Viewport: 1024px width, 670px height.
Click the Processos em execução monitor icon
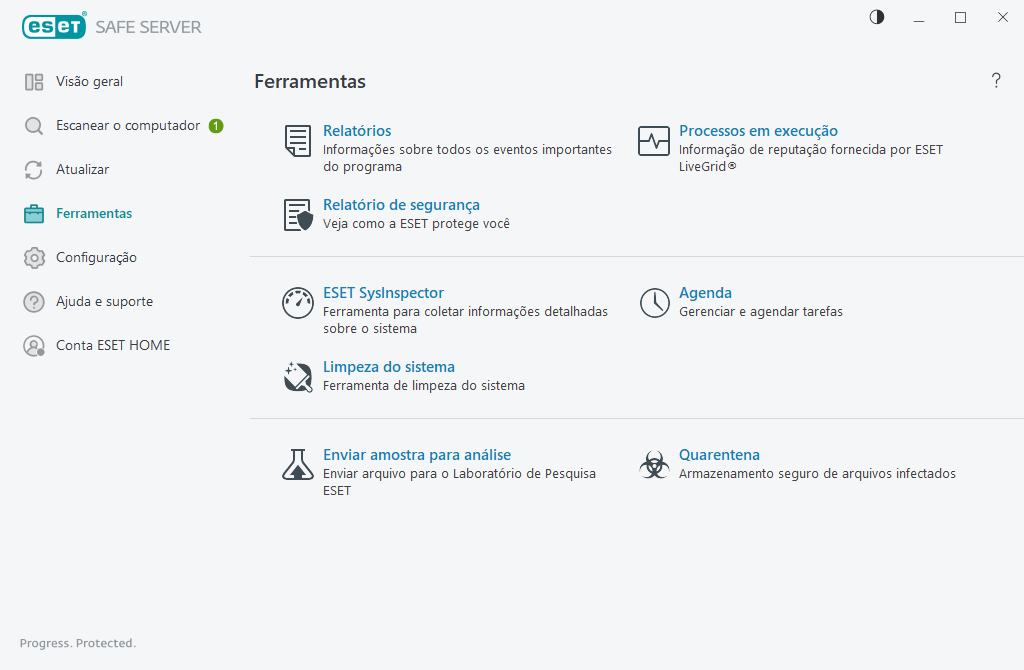pyautogui.click(x=654, y=141)
